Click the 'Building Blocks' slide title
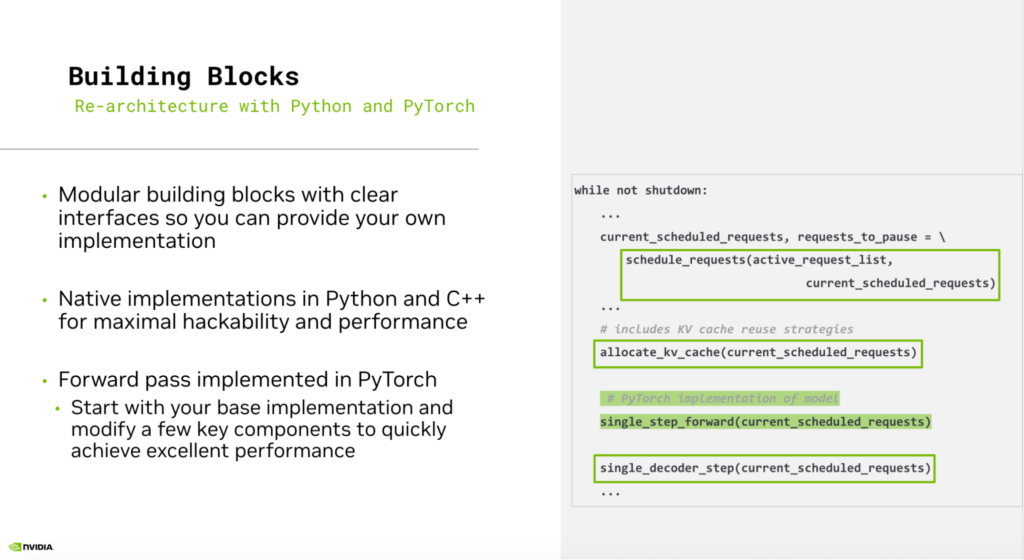 point(183,77)
